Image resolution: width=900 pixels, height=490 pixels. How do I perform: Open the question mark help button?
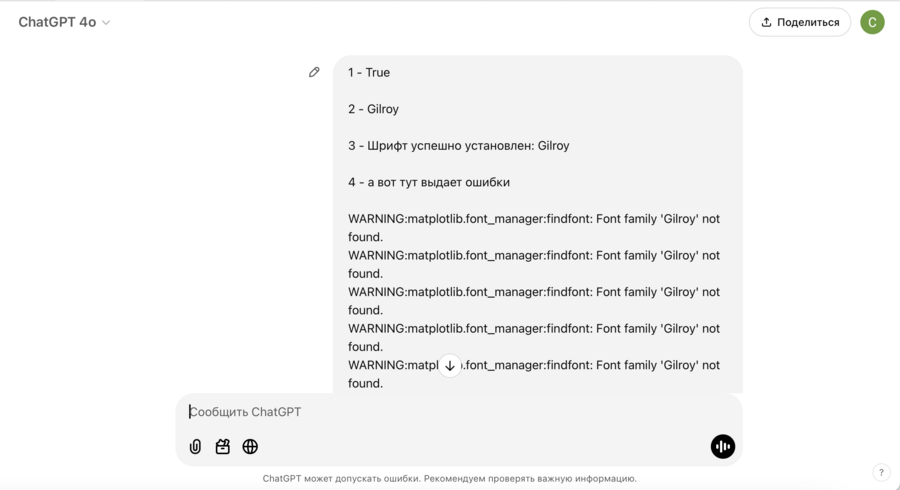881,473
